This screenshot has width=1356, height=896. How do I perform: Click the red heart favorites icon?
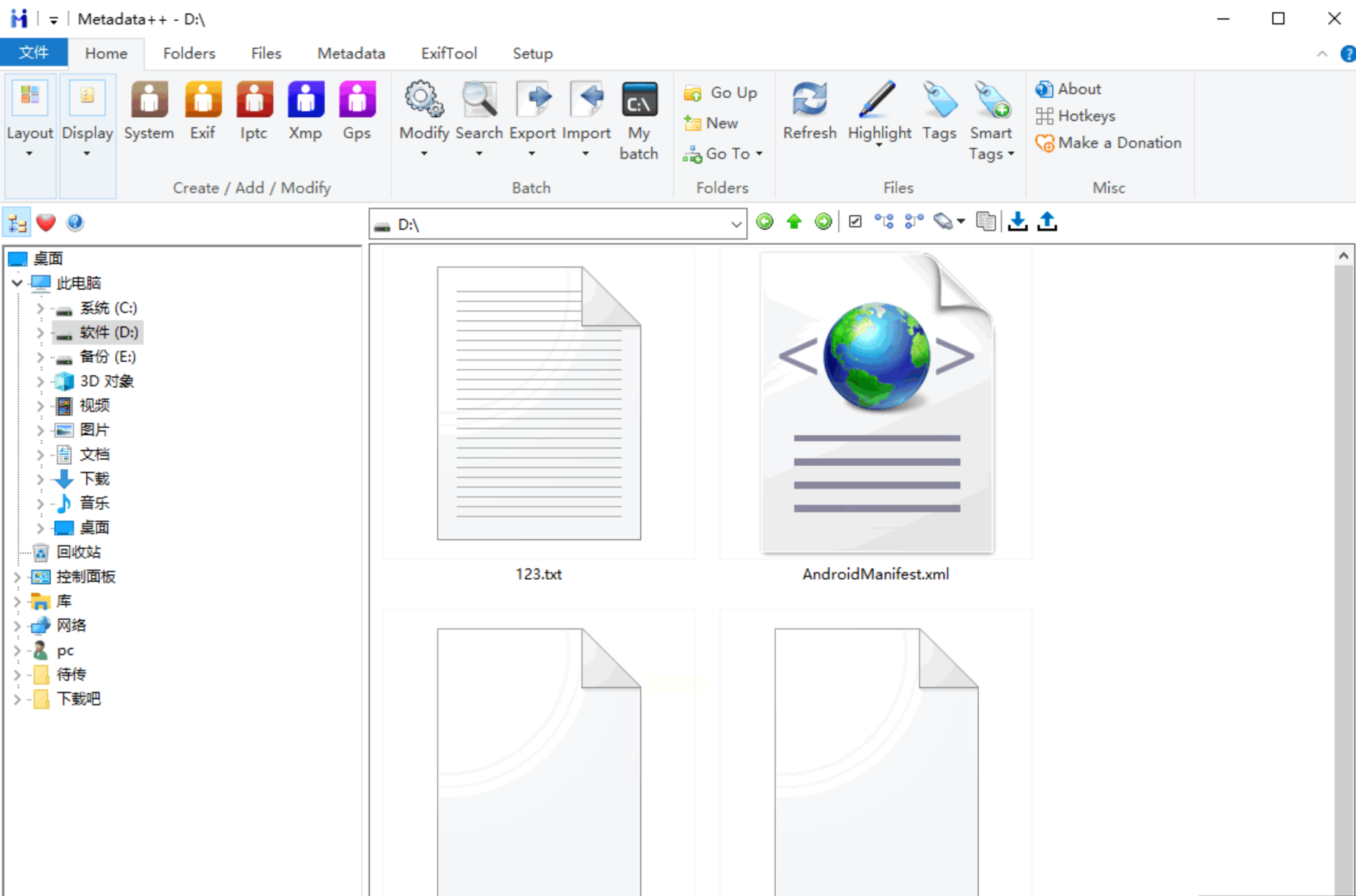coord(46,223)
